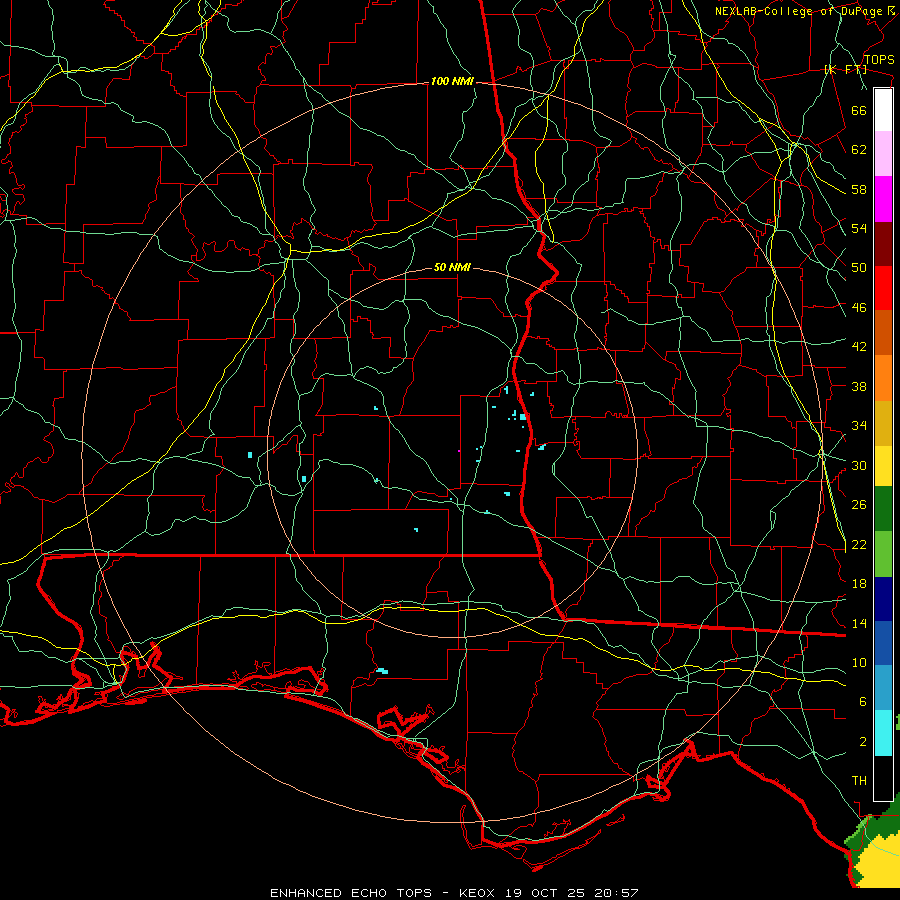Click the 42 legend value

point(859,346)
